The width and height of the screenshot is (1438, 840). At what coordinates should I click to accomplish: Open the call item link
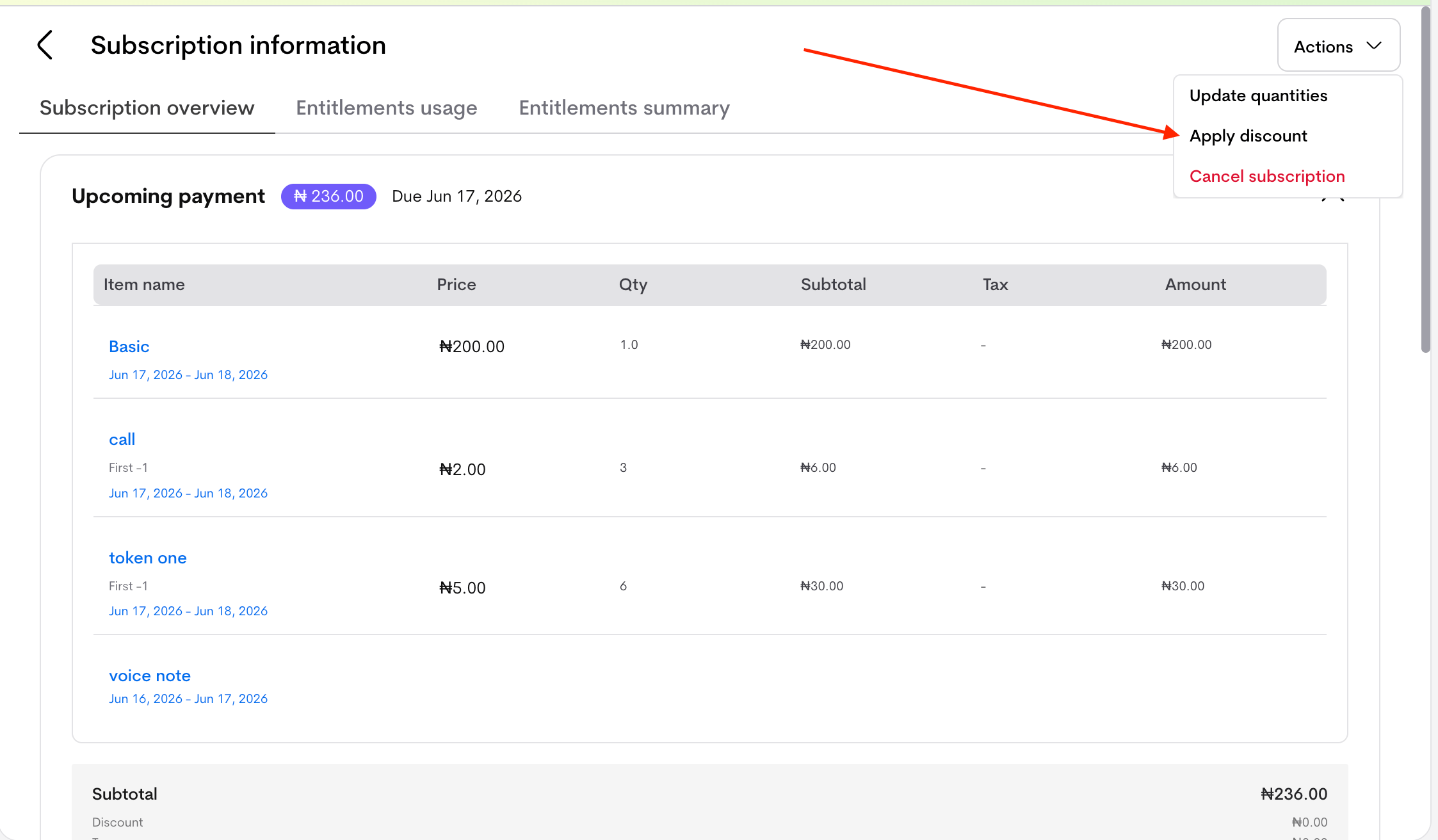point(122,439)
